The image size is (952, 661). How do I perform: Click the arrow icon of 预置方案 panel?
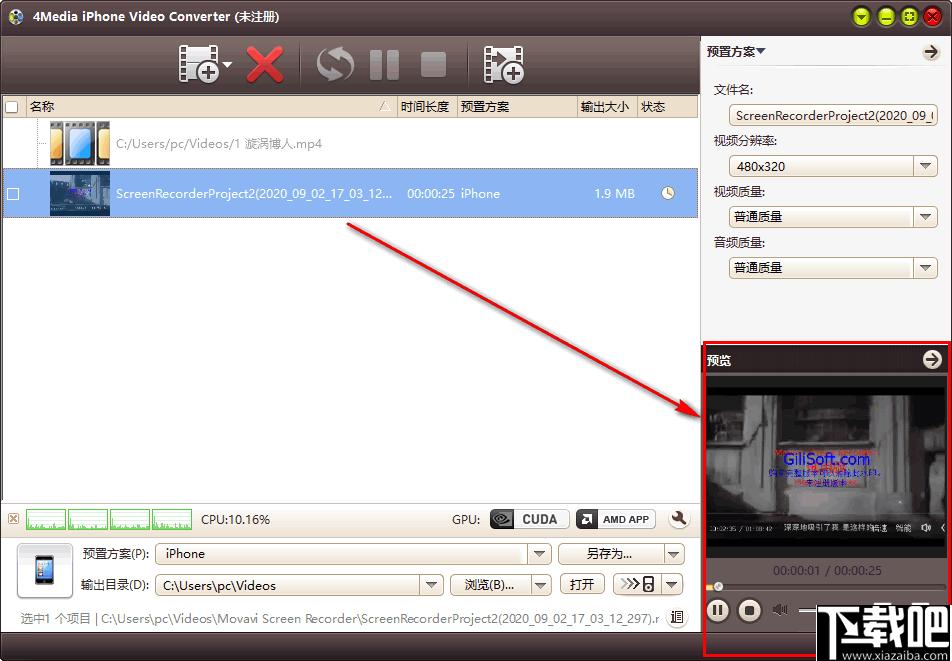[x=931, y=52]
